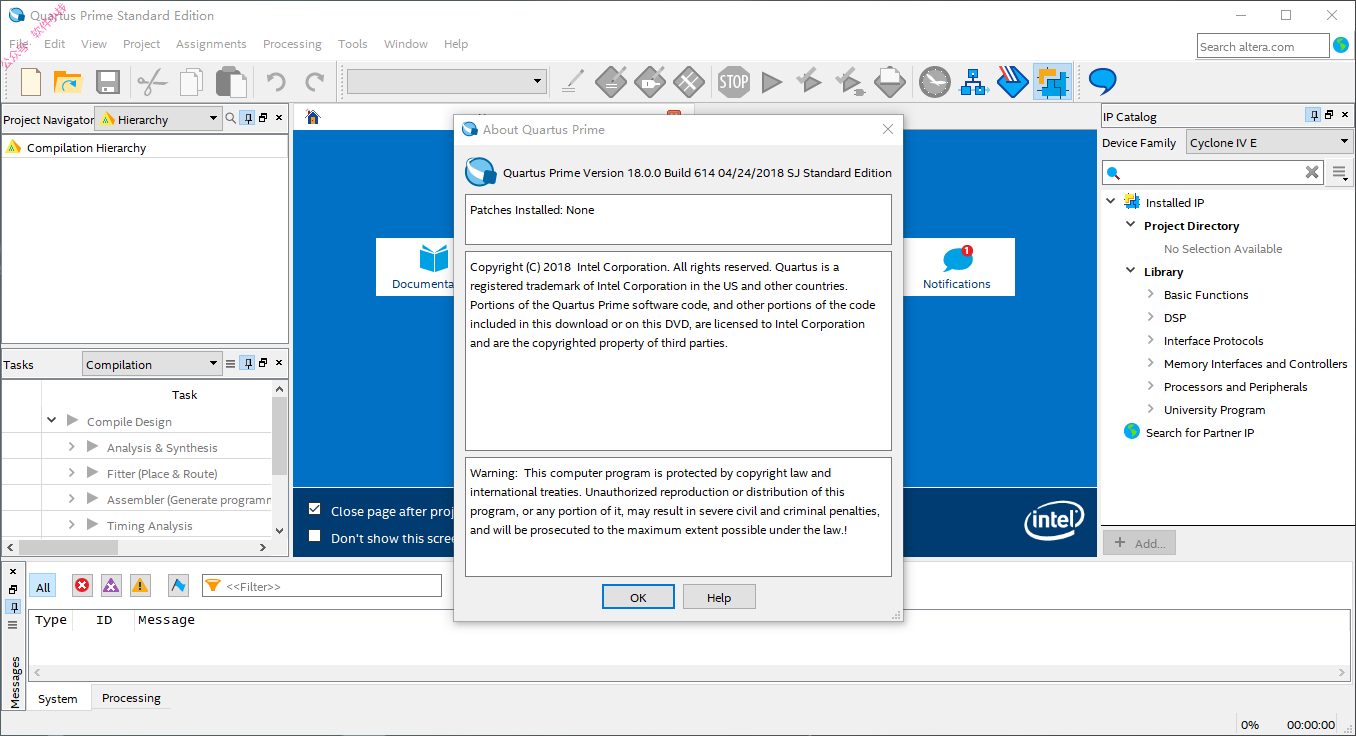Switch to the System messages tab
The width and height of the screenshot is (1356, 736).
point(57,698)
